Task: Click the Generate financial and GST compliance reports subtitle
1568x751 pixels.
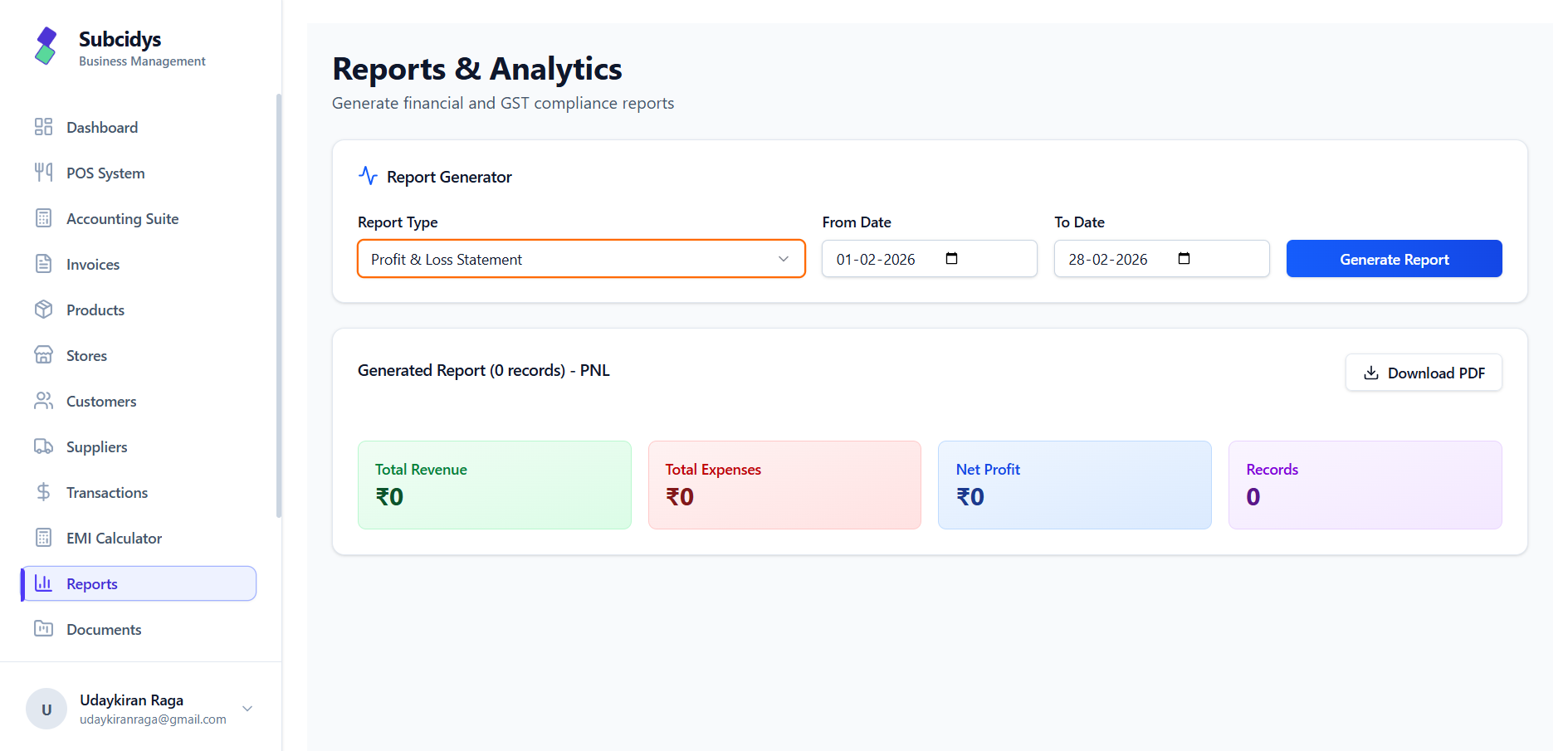Action: pos(503,103)
